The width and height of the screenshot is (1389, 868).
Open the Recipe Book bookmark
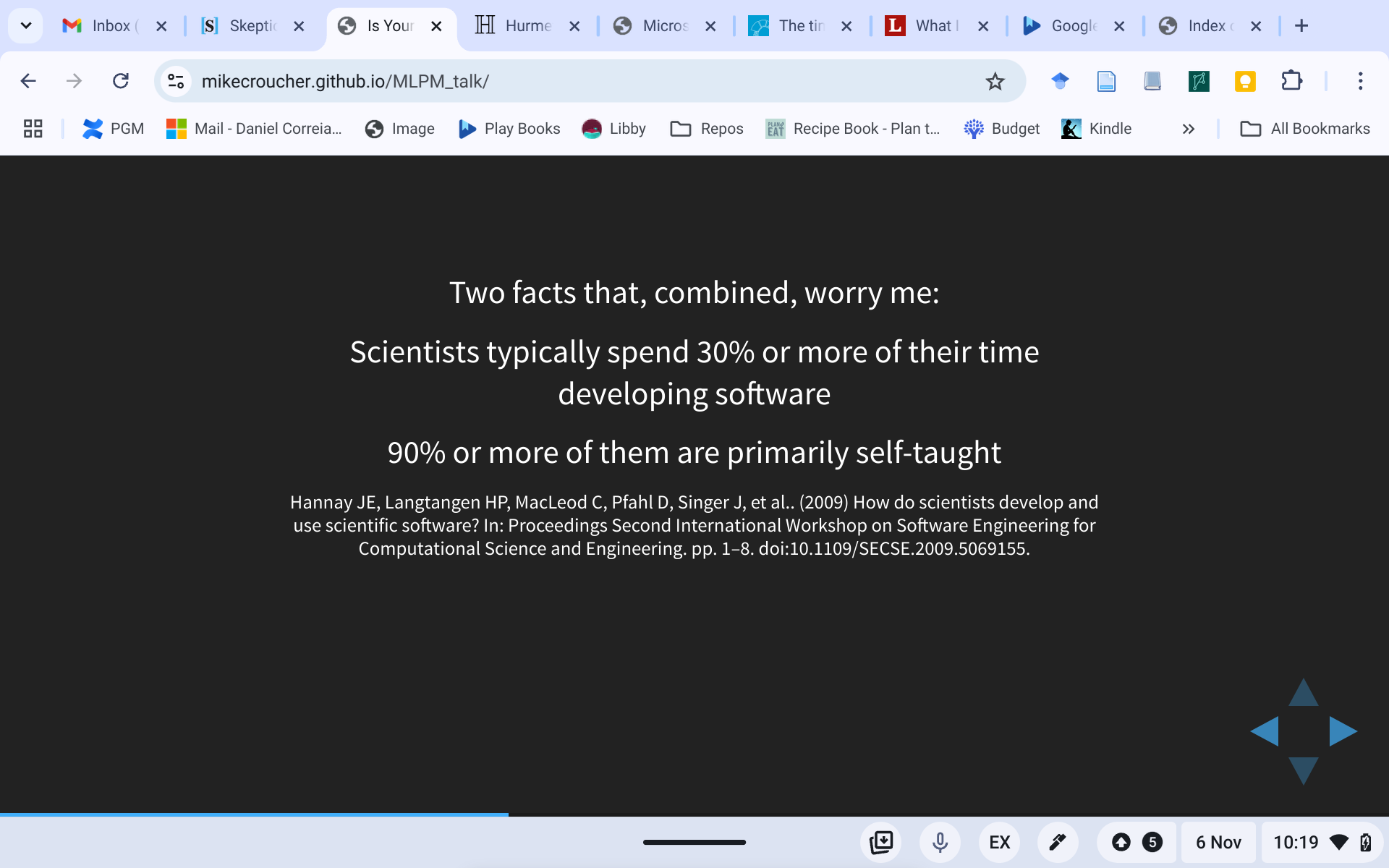pos(853,129)
